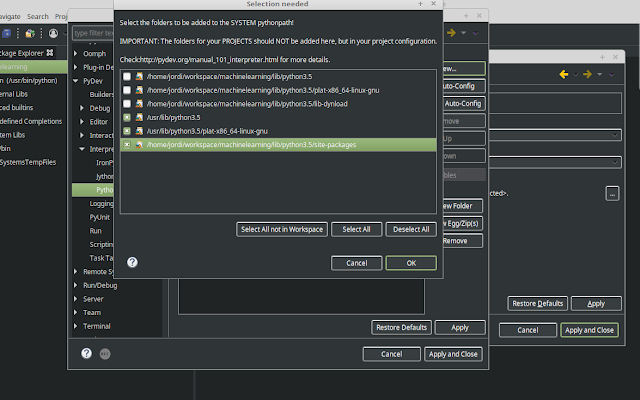The width and height of the screenshot is (640, 400).
Task: Expand the Plug-in Development node
Action: coord(76,67)
